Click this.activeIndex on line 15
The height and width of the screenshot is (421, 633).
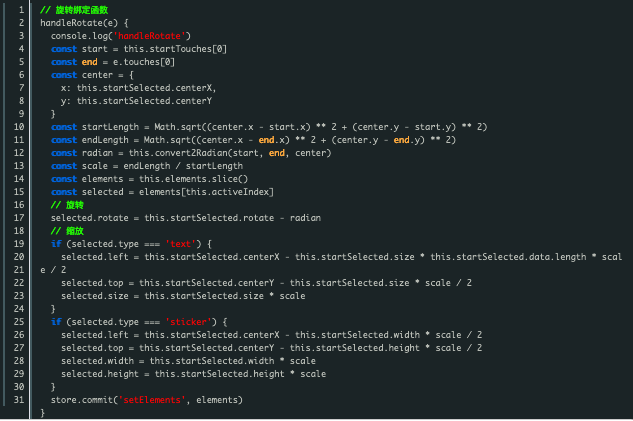point(227,192)
